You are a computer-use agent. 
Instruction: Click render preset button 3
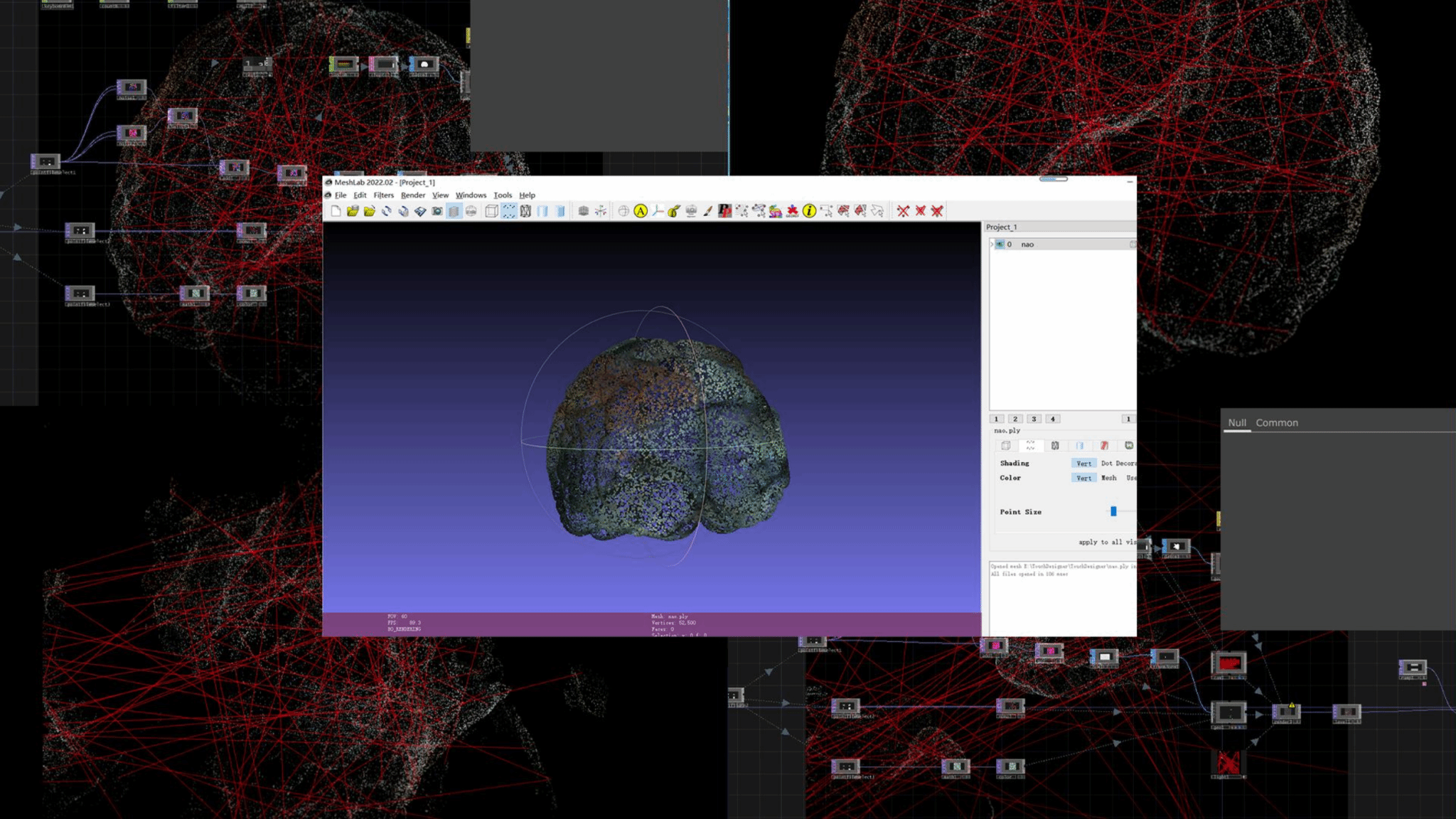click(x=1034, y=419)
